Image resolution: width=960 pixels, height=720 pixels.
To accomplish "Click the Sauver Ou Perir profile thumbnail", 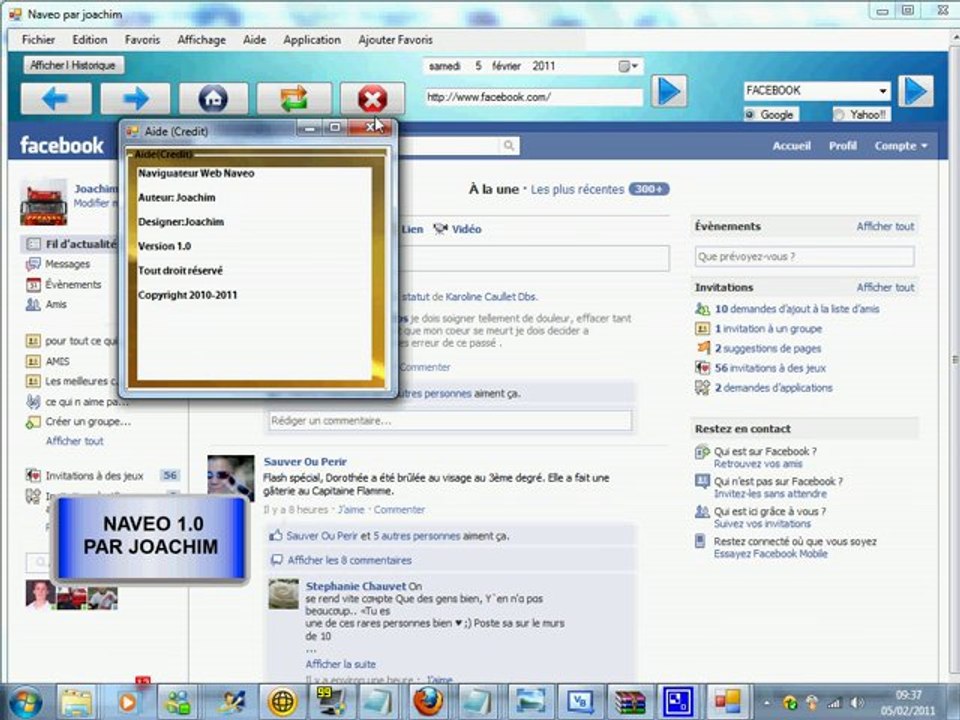I will click(231, 478).
